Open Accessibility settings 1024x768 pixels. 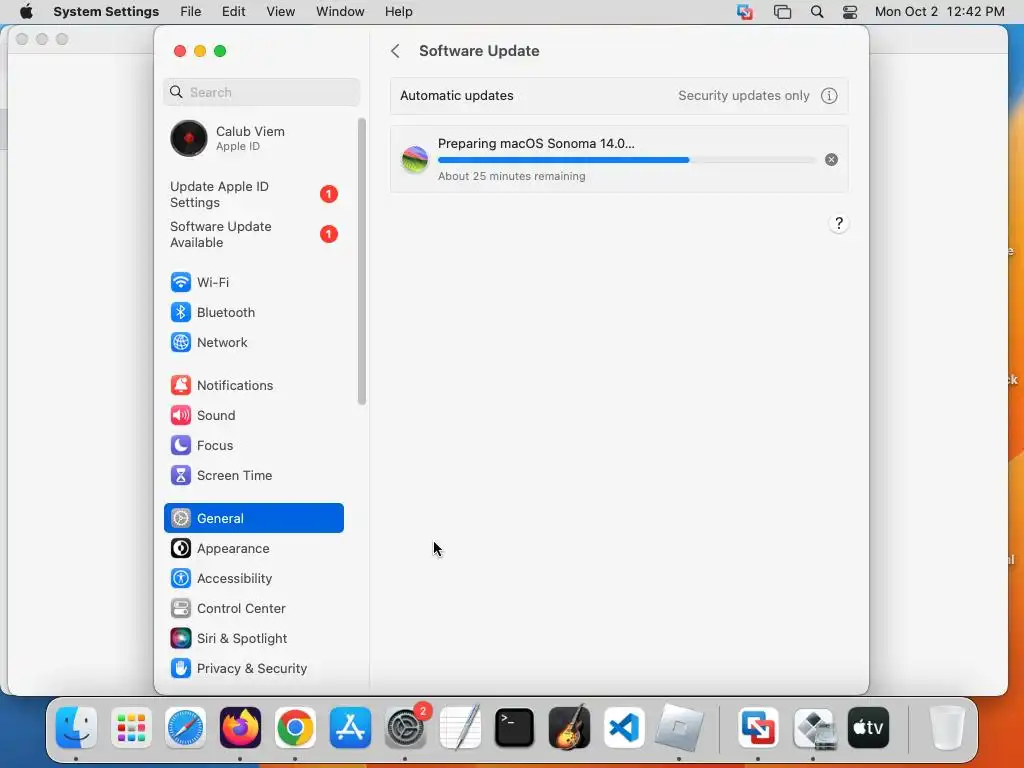tap(253, 579)
